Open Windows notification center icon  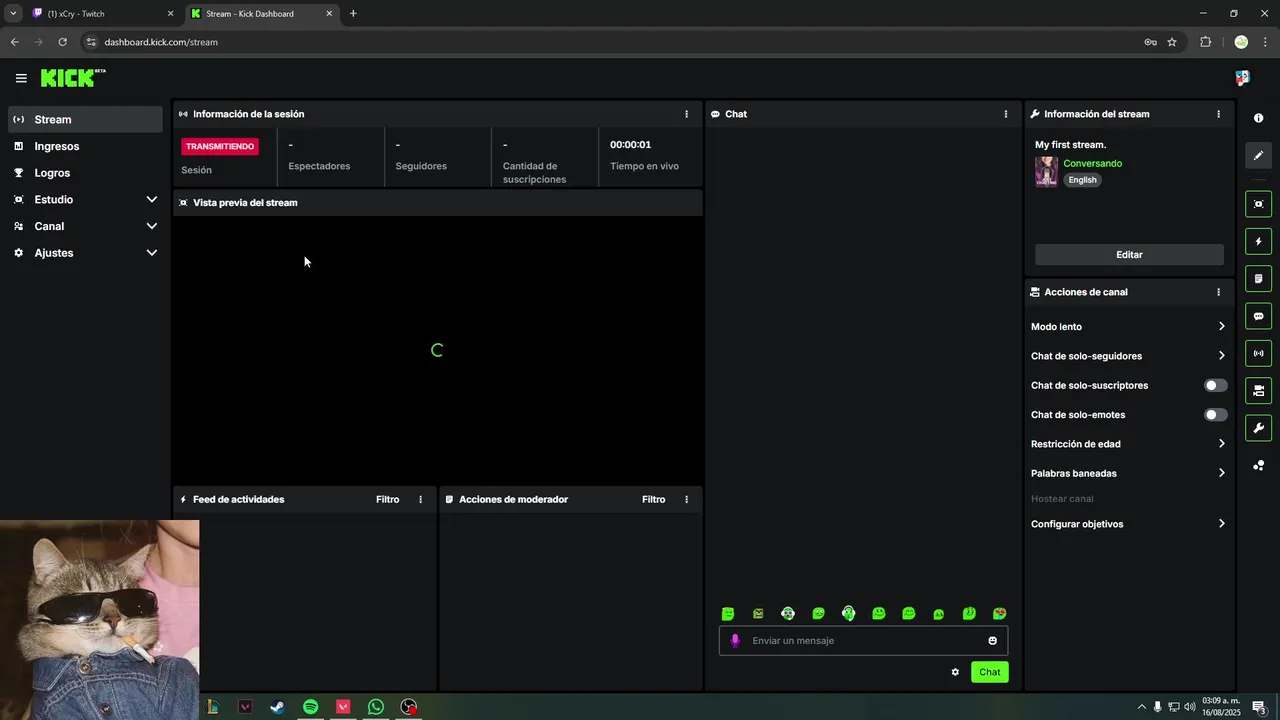(x=1259, y=707)
